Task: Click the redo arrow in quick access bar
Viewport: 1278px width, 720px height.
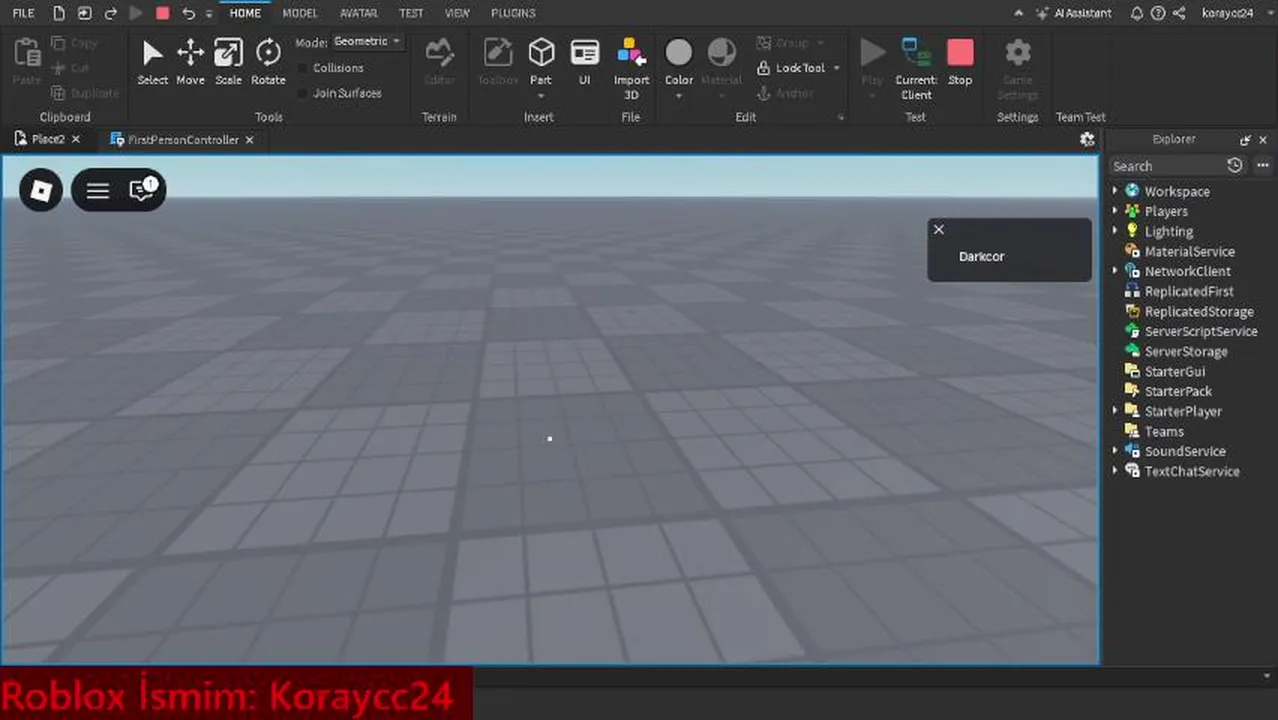Action: (110, 13)
